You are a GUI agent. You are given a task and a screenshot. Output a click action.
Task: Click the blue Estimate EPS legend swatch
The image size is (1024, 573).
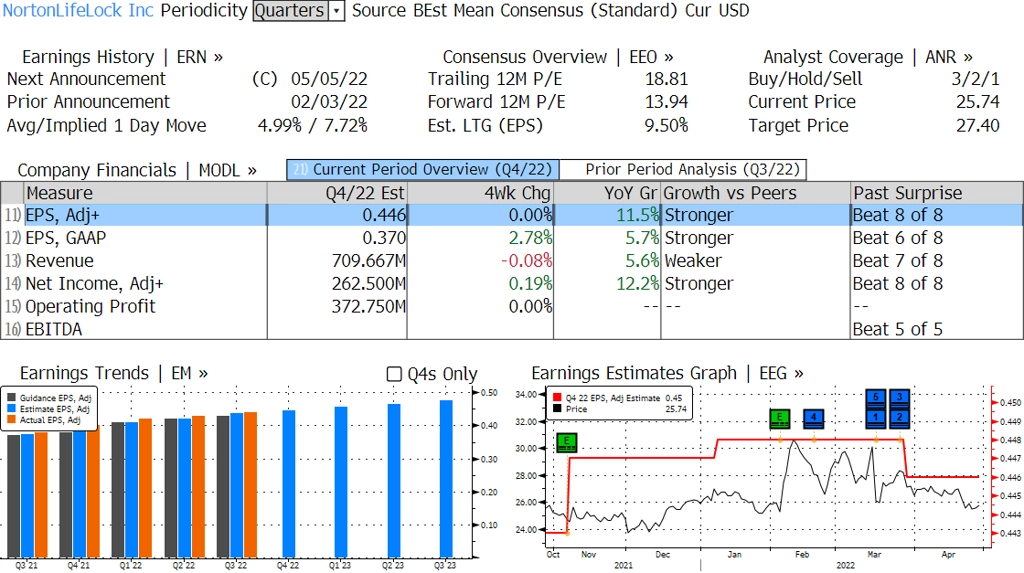(11, 409)
